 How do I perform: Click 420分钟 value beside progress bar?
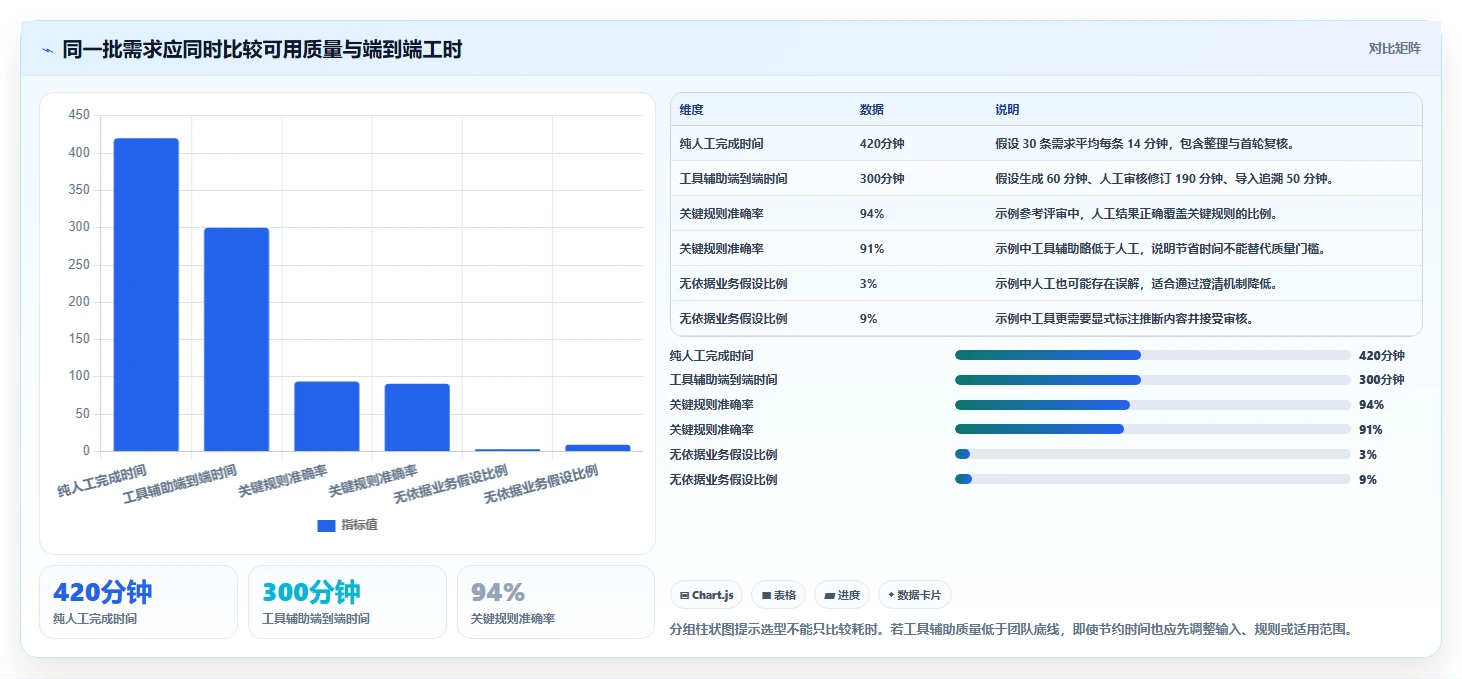(1381, 356)
